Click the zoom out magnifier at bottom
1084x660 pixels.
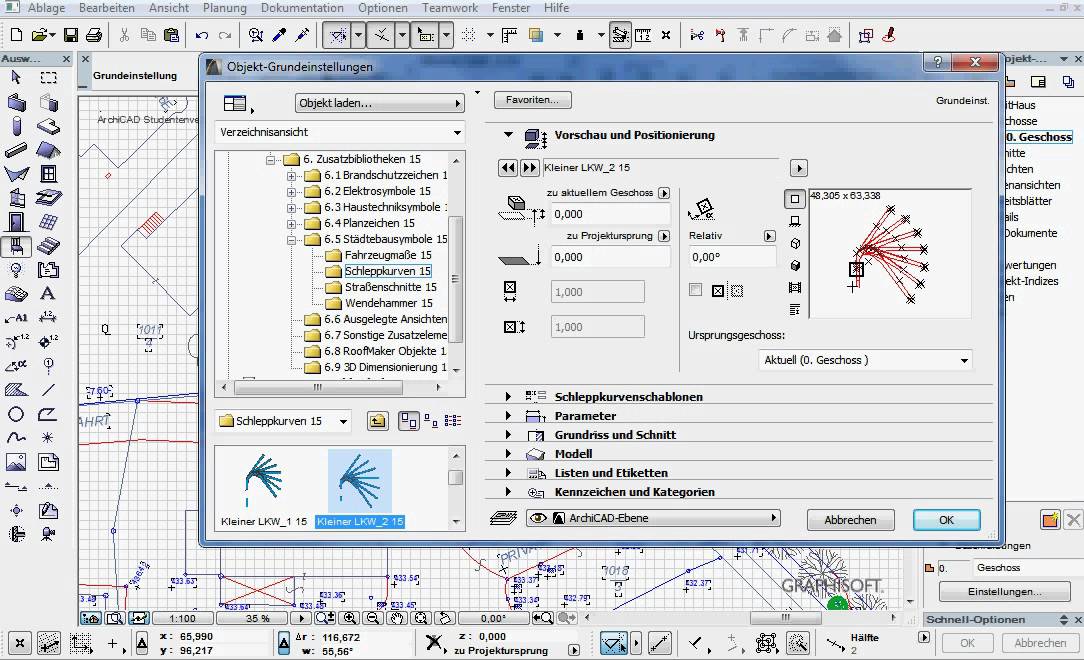coord(373,619)
